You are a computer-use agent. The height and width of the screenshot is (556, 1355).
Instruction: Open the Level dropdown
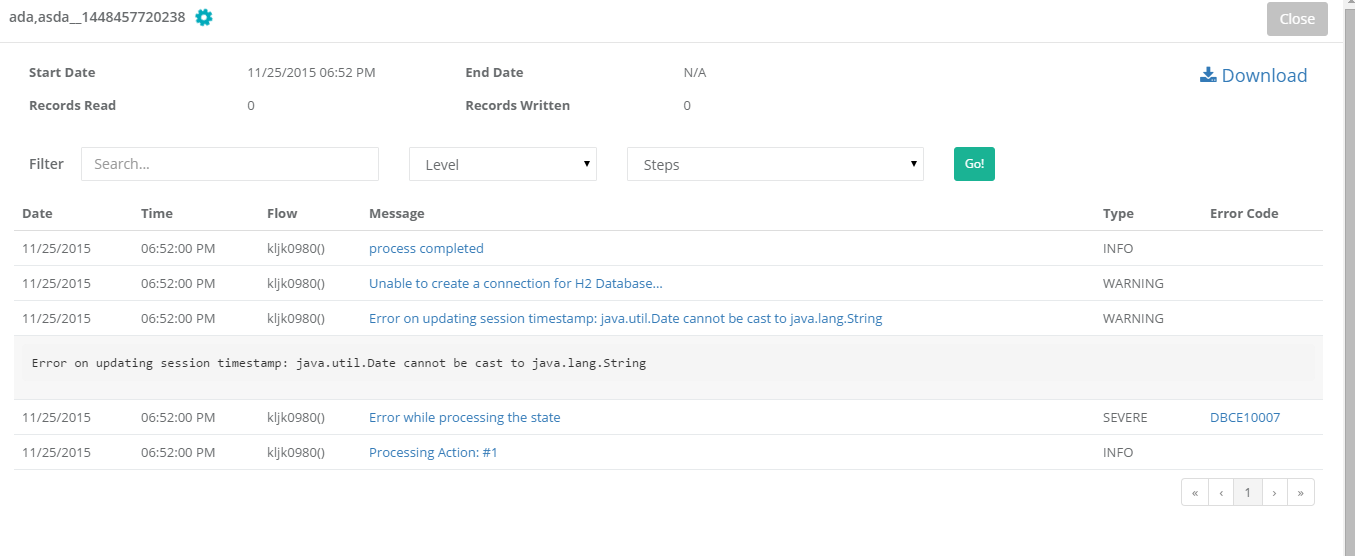pyautogui.click(x=502, y=164)
